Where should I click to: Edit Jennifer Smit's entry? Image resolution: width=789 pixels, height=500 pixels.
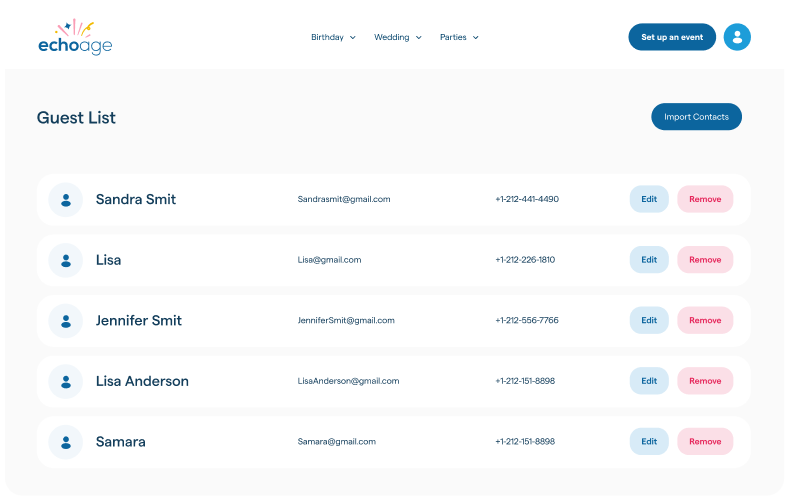click(649, 320)
